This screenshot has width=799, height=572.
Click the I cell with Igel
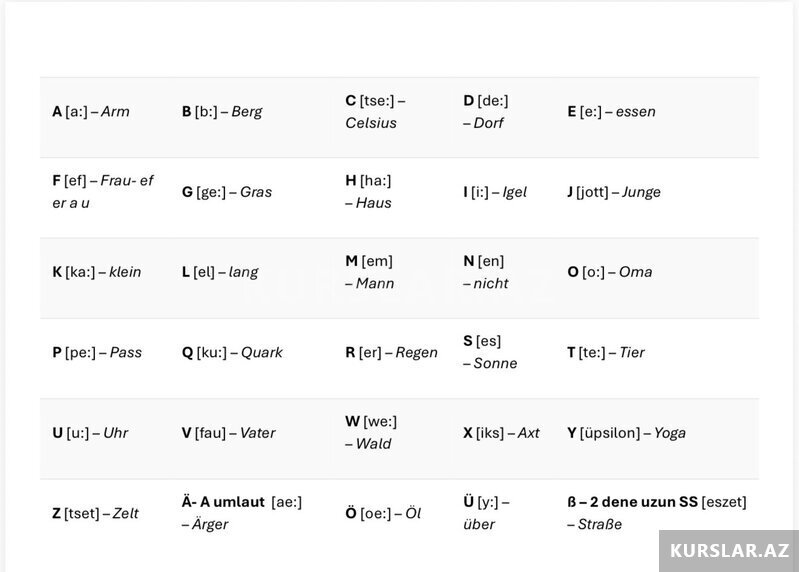[x=495, y=192]
